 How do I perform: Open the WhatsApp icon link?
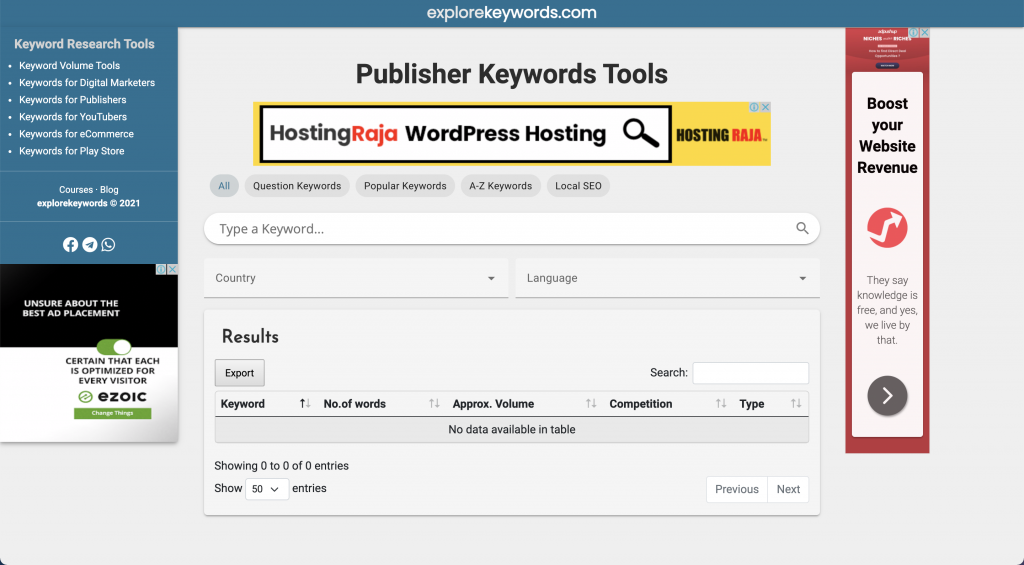click(108, 244)
